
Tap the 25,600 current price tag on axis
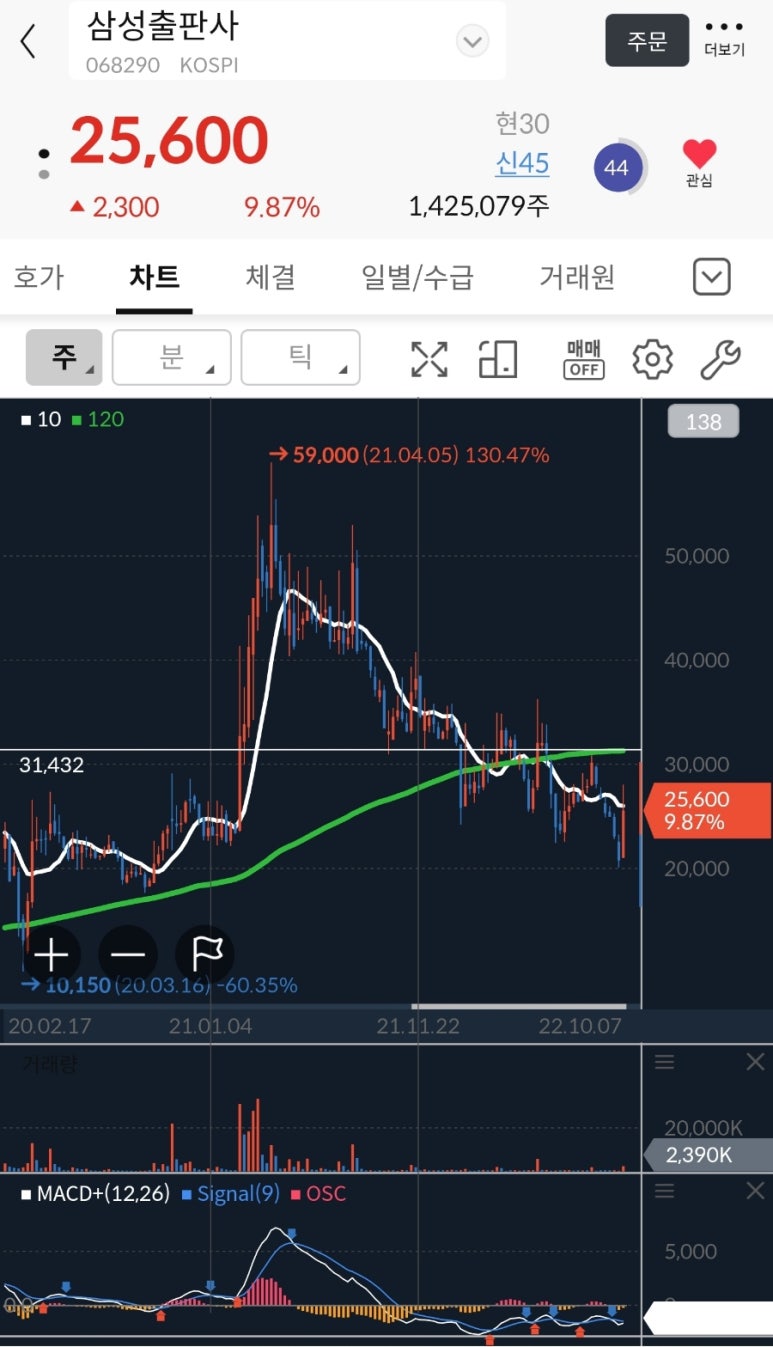coord(706,811)
